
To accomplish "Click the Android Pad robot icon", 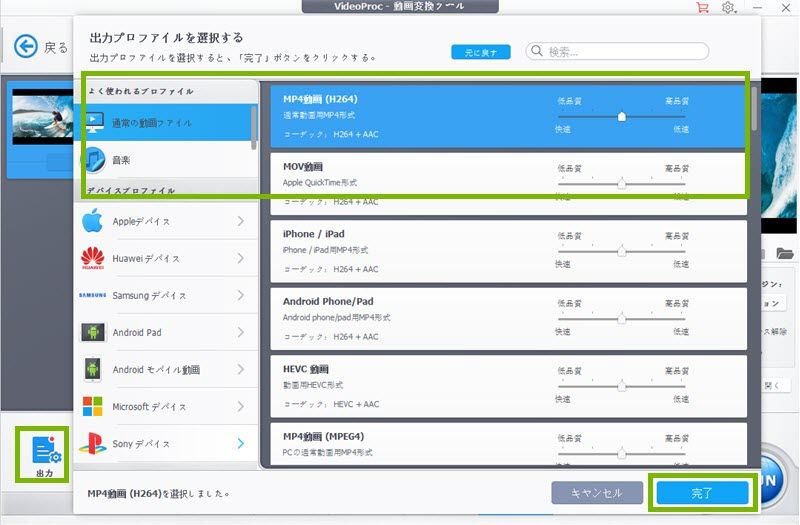I will (x=93, y=332).
